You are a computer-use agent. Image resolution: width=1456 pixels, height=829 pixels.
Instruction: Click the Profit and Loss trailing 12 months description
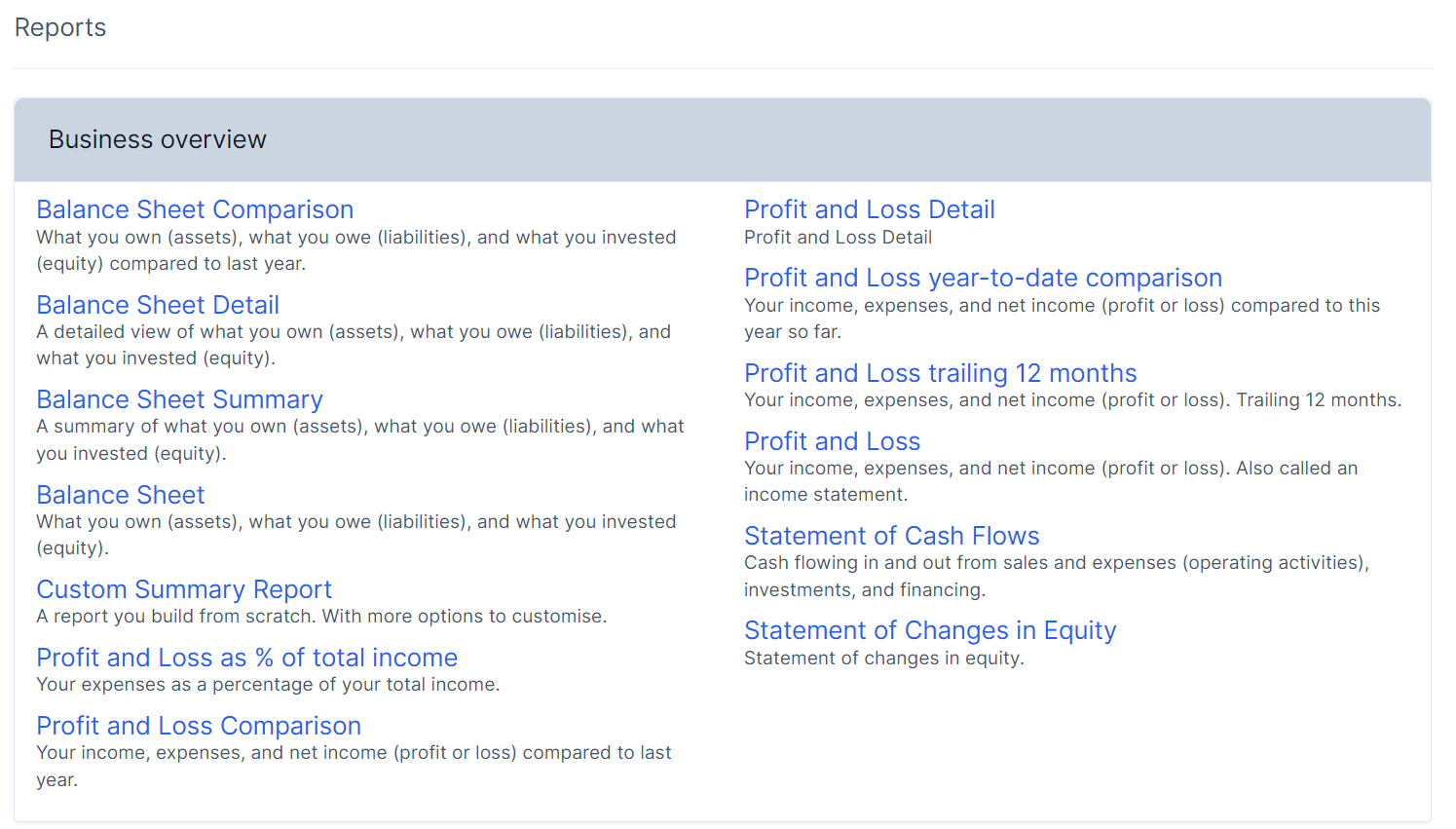1072,399
